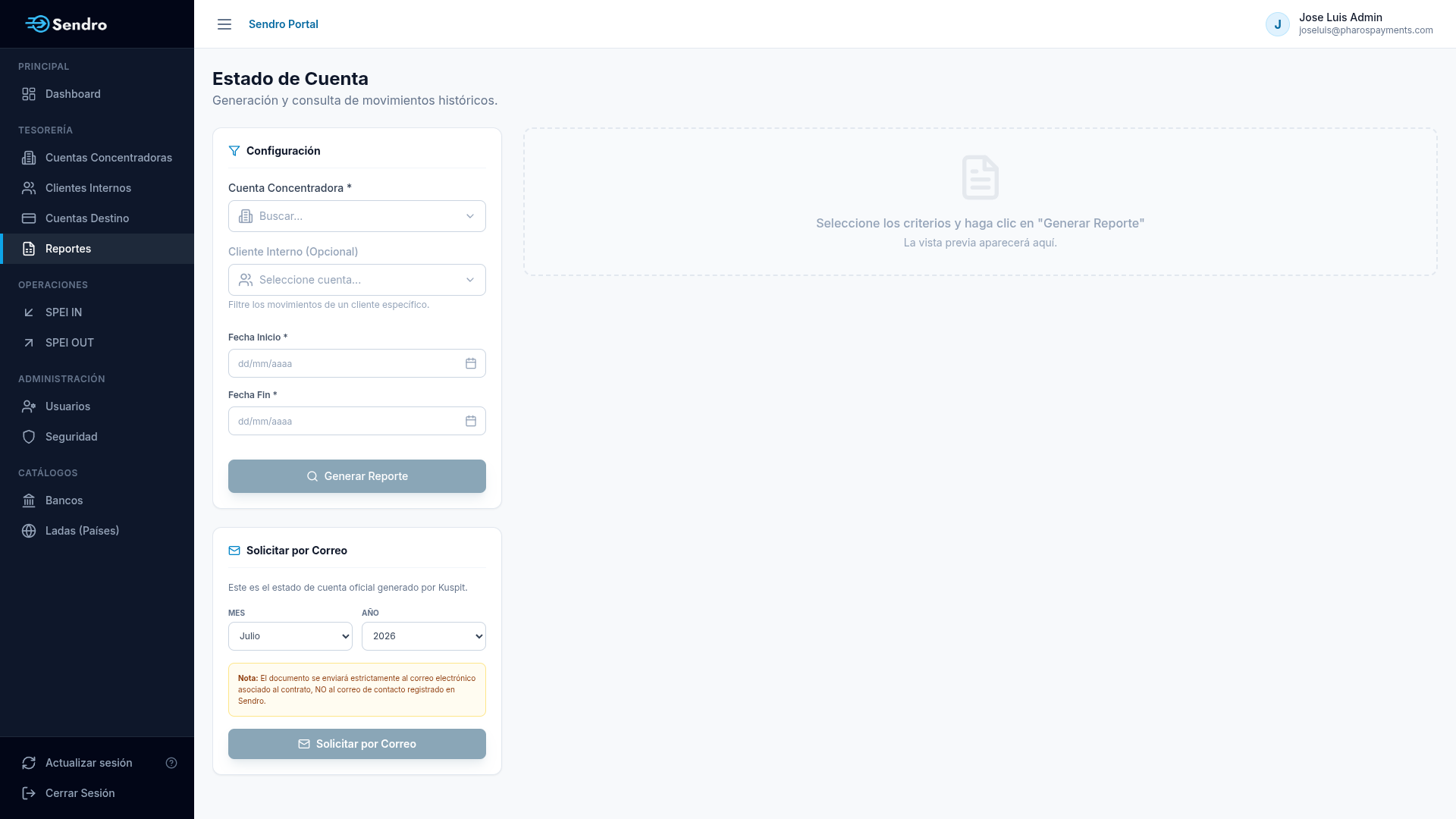The height and width of the screenshot is (819, 1456).
Task: Click the calendar icon in Fecha Inicio
Action: (x=471, y=363)
